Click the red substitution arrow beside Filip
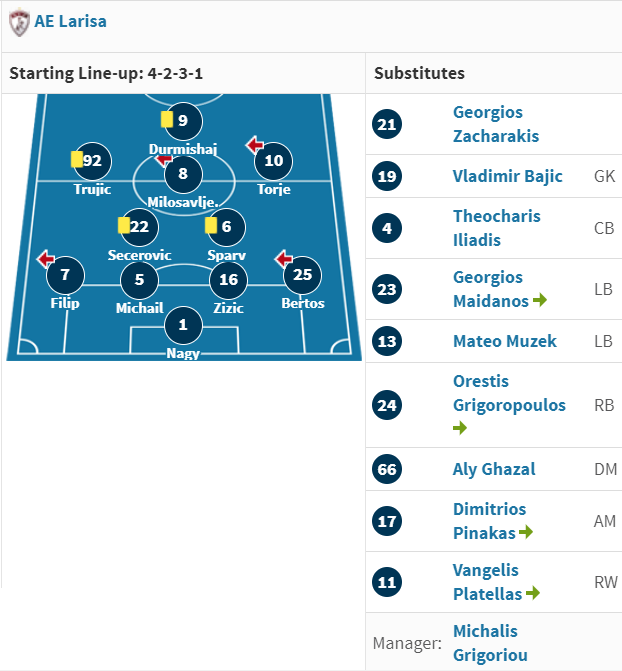The width and height of the screenshot is (622, 671). (46, 259)
